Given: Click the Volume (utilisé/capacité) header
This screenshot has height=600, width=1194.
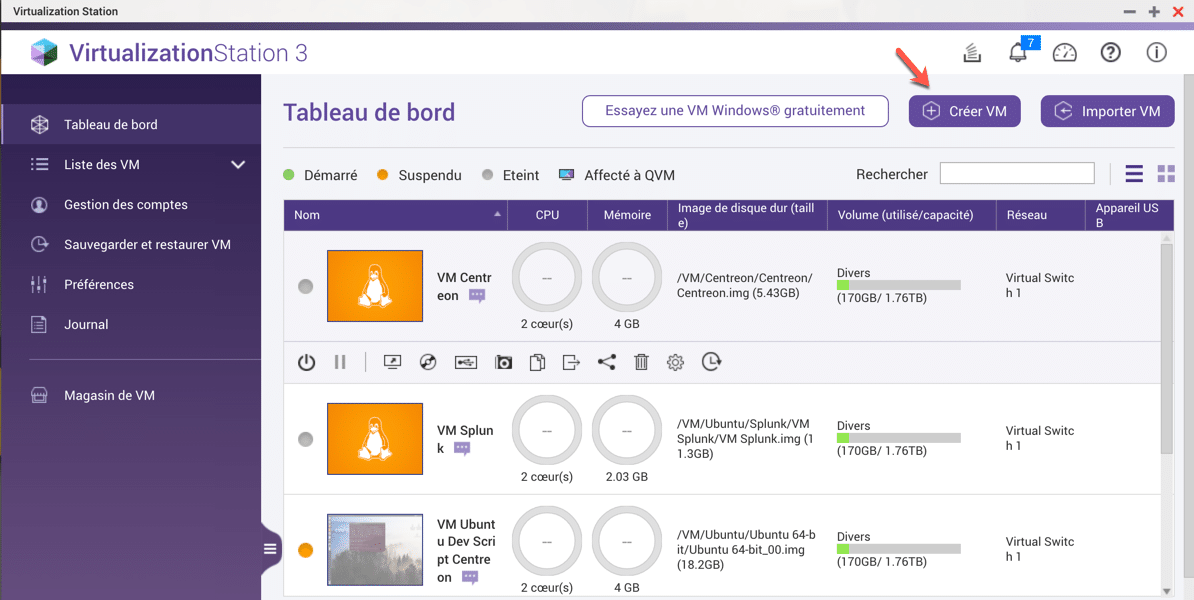Looking at the screenshot, I should pyautogui.click(x=911, y=215).
